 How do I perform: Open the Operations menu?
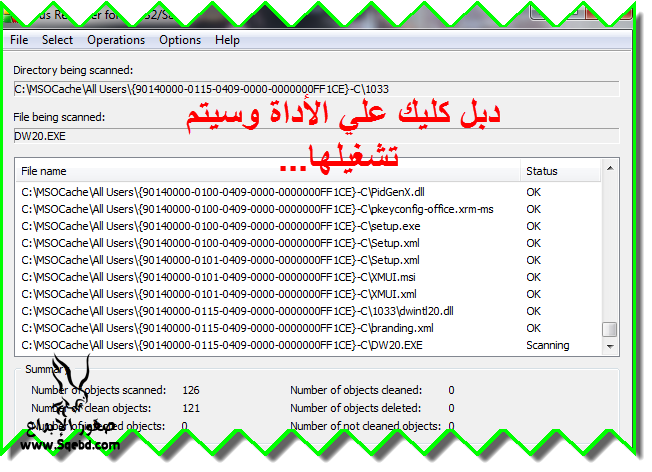click(x=116, y=40)
